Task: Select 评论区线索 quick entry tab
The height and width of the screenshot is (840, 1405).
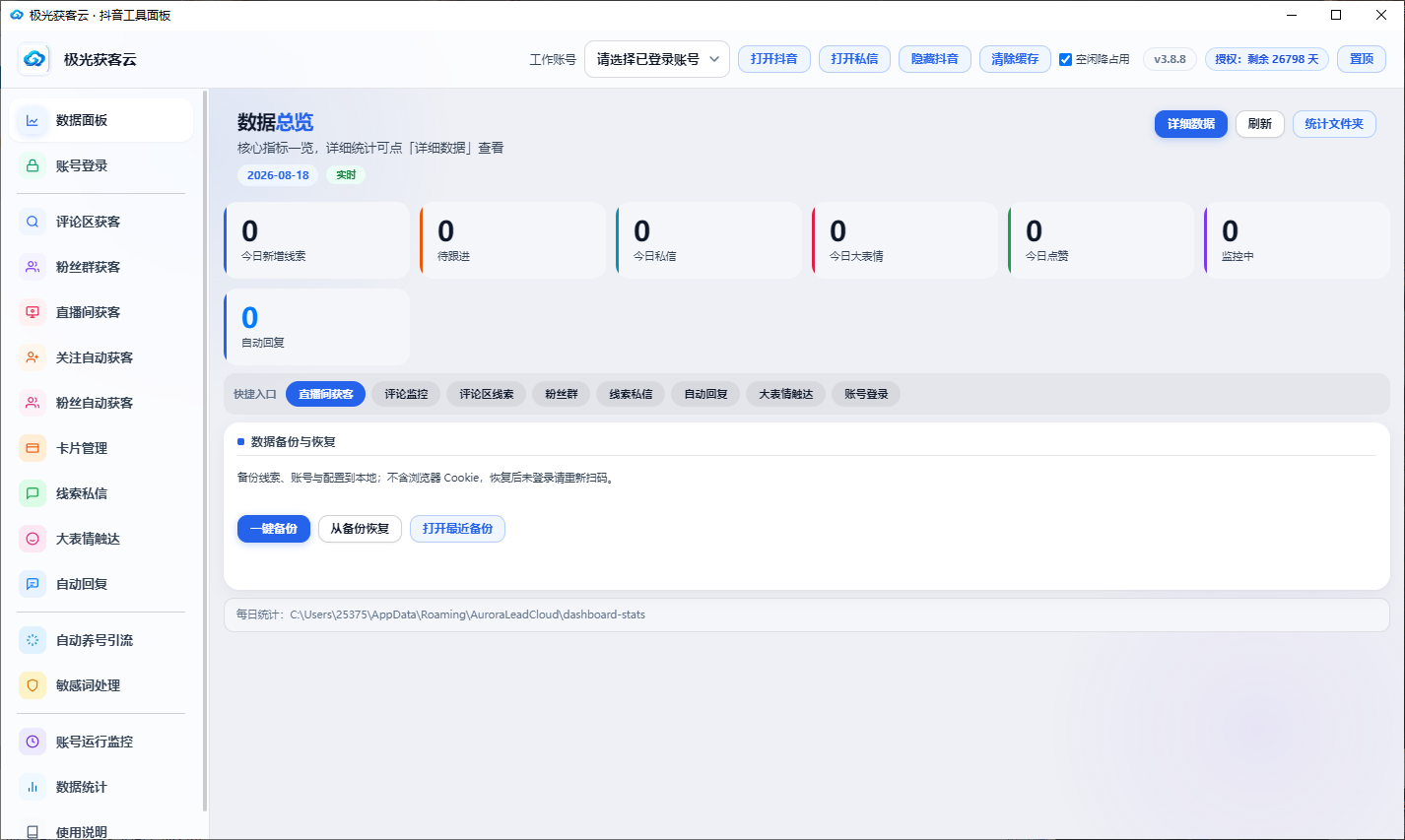Action: pyautogui.click(x=487, y=394)
